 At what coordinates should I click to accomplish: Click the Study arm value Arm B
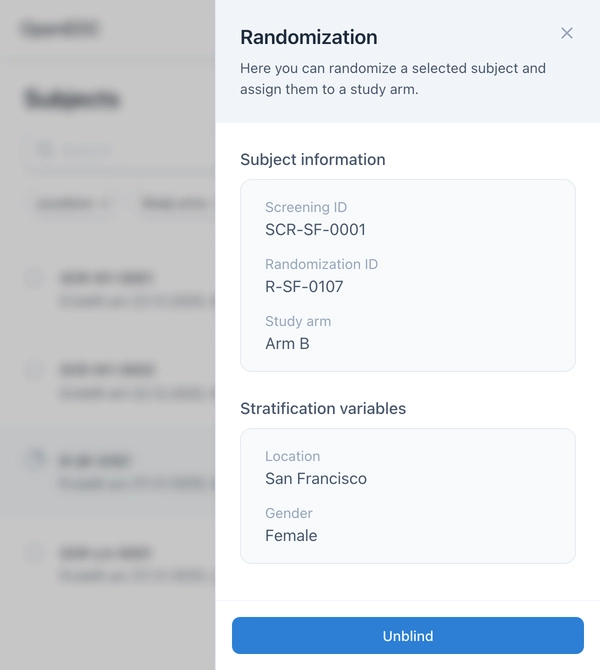coord(287,344)
